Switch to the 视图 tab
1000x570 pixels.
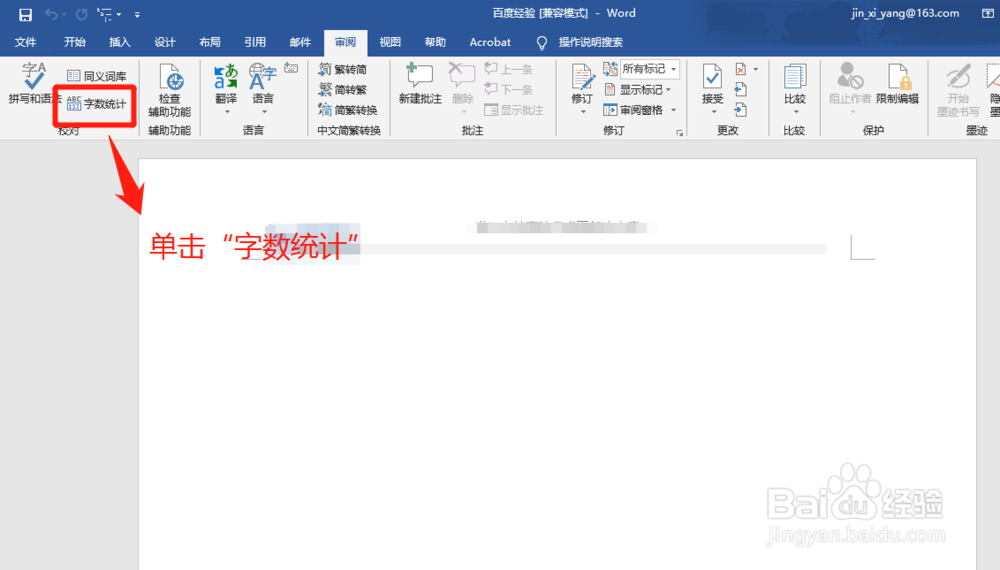390,42
